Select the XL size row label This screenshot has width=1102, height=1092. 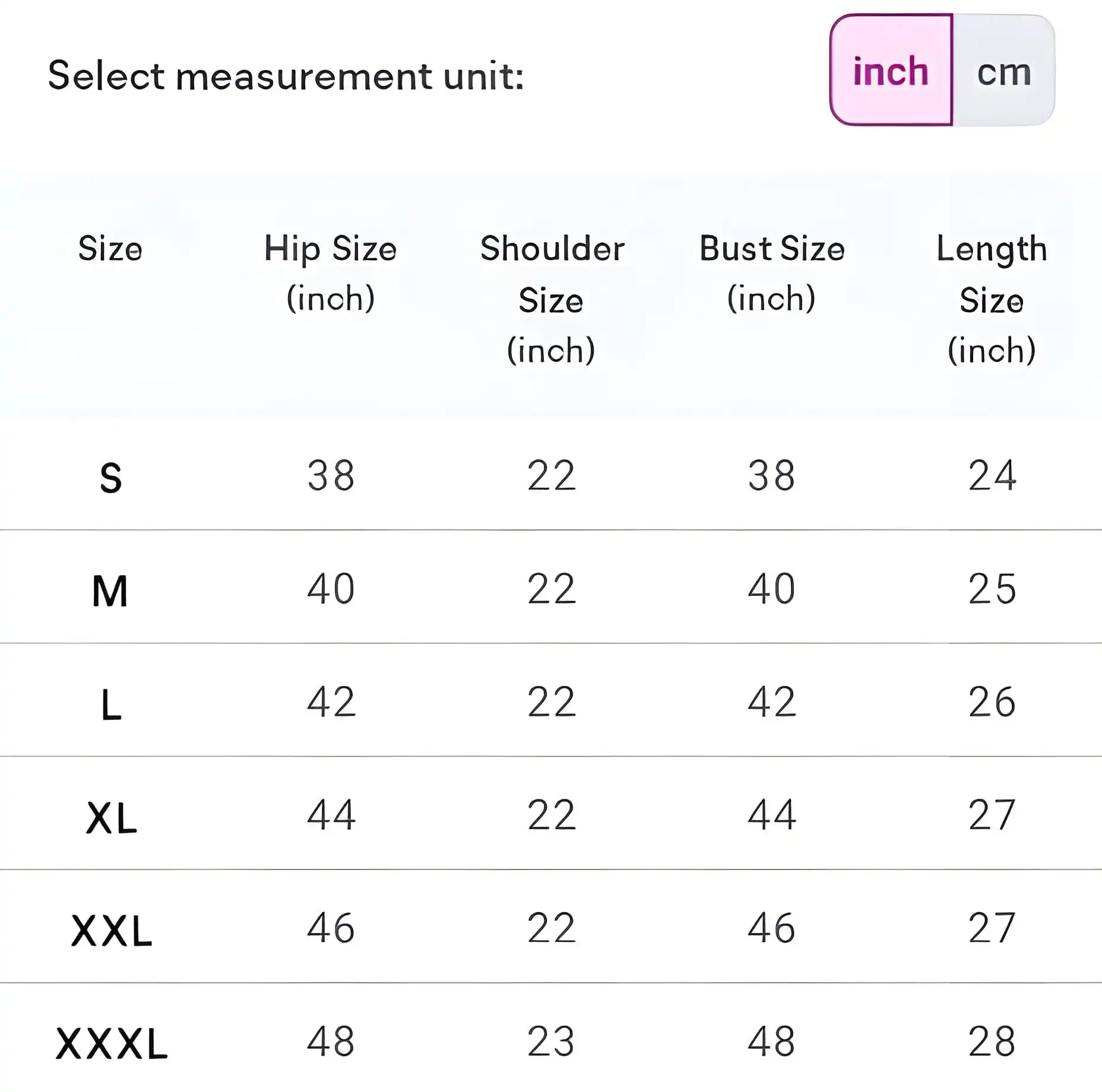[x=111, y=818]
